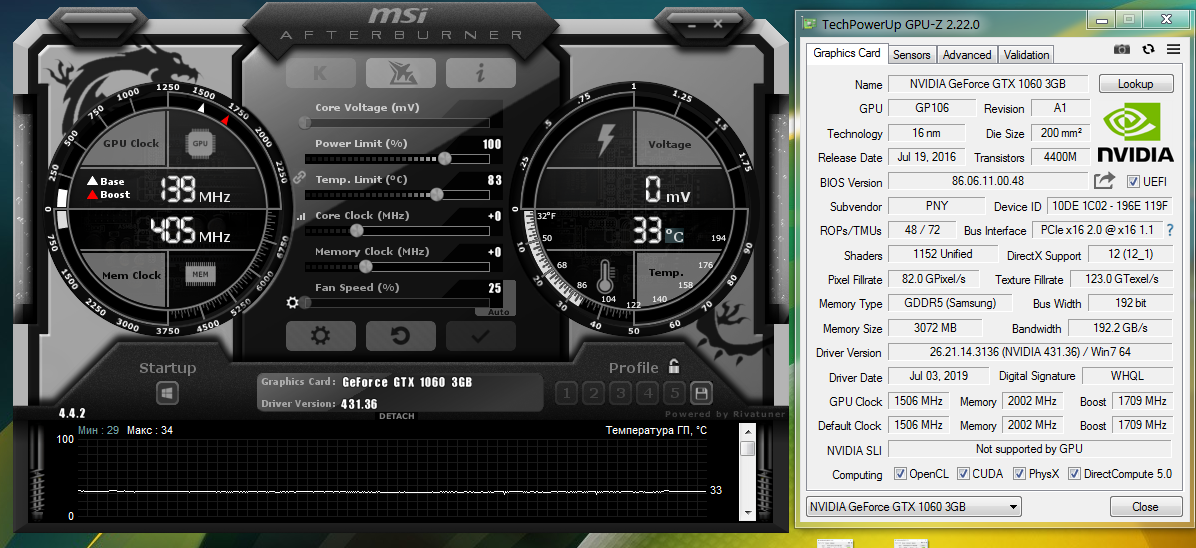This screenshot has width=1196, height=548.
Task: Switch to the Validation tab
Action: coord(1026,55)
